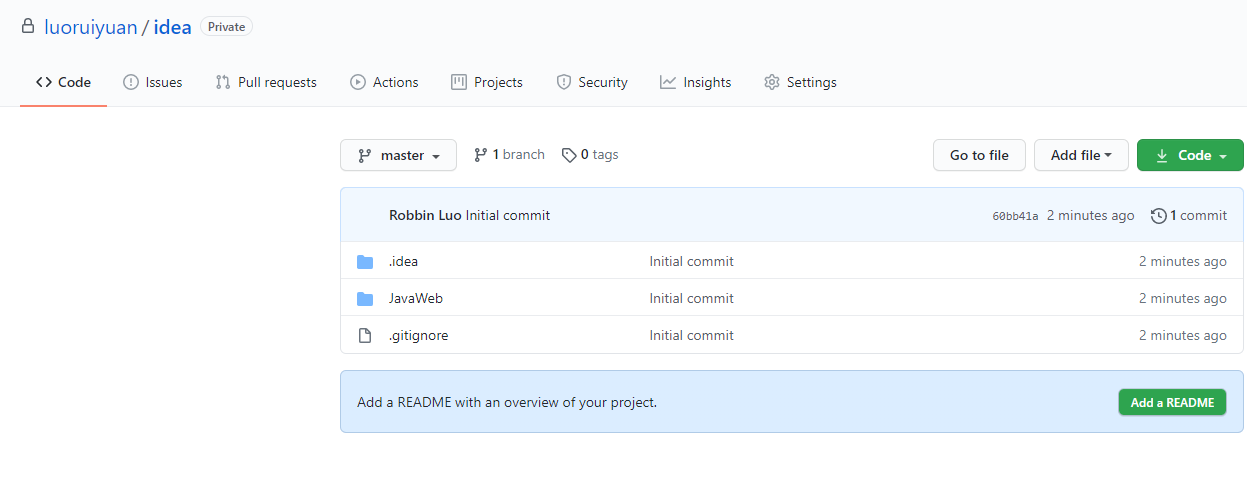Click the download icon in Code button

pos(1162,155)
